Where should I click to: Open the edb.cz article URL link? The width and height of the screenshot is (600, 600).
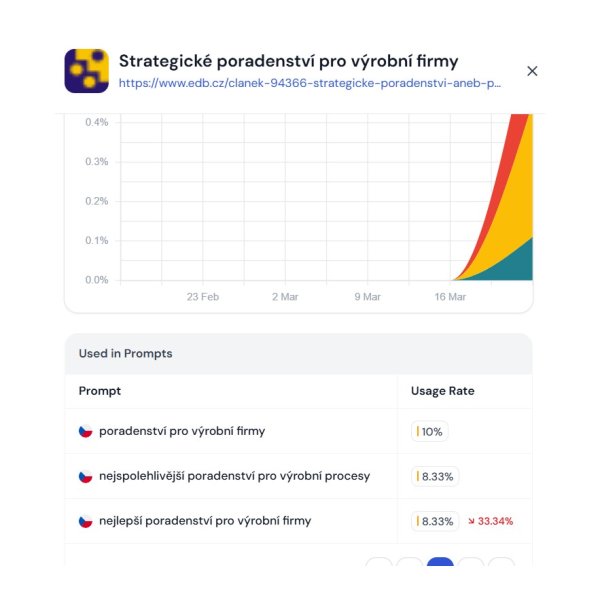coord(309,84)
